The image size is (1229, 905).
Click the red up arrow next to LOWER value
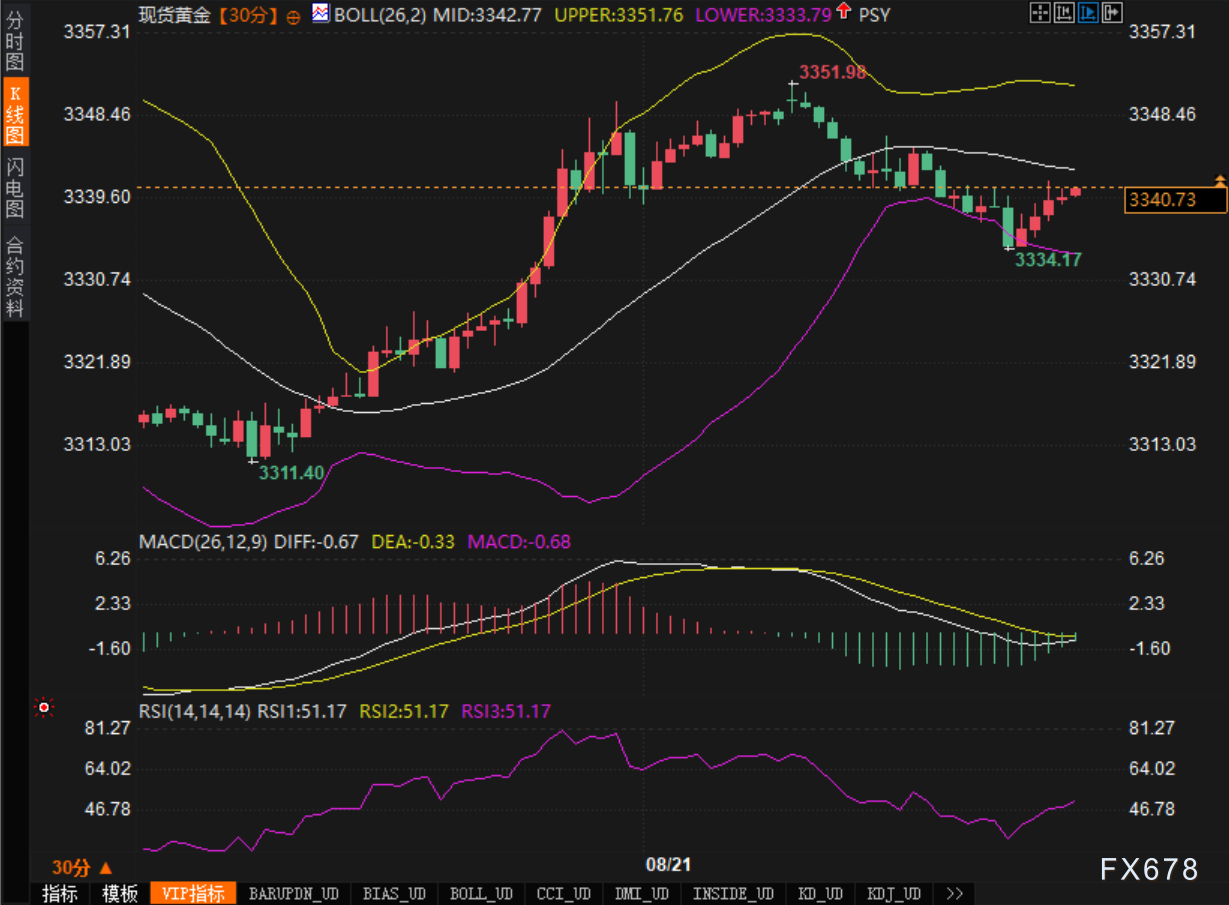(844, 13)
